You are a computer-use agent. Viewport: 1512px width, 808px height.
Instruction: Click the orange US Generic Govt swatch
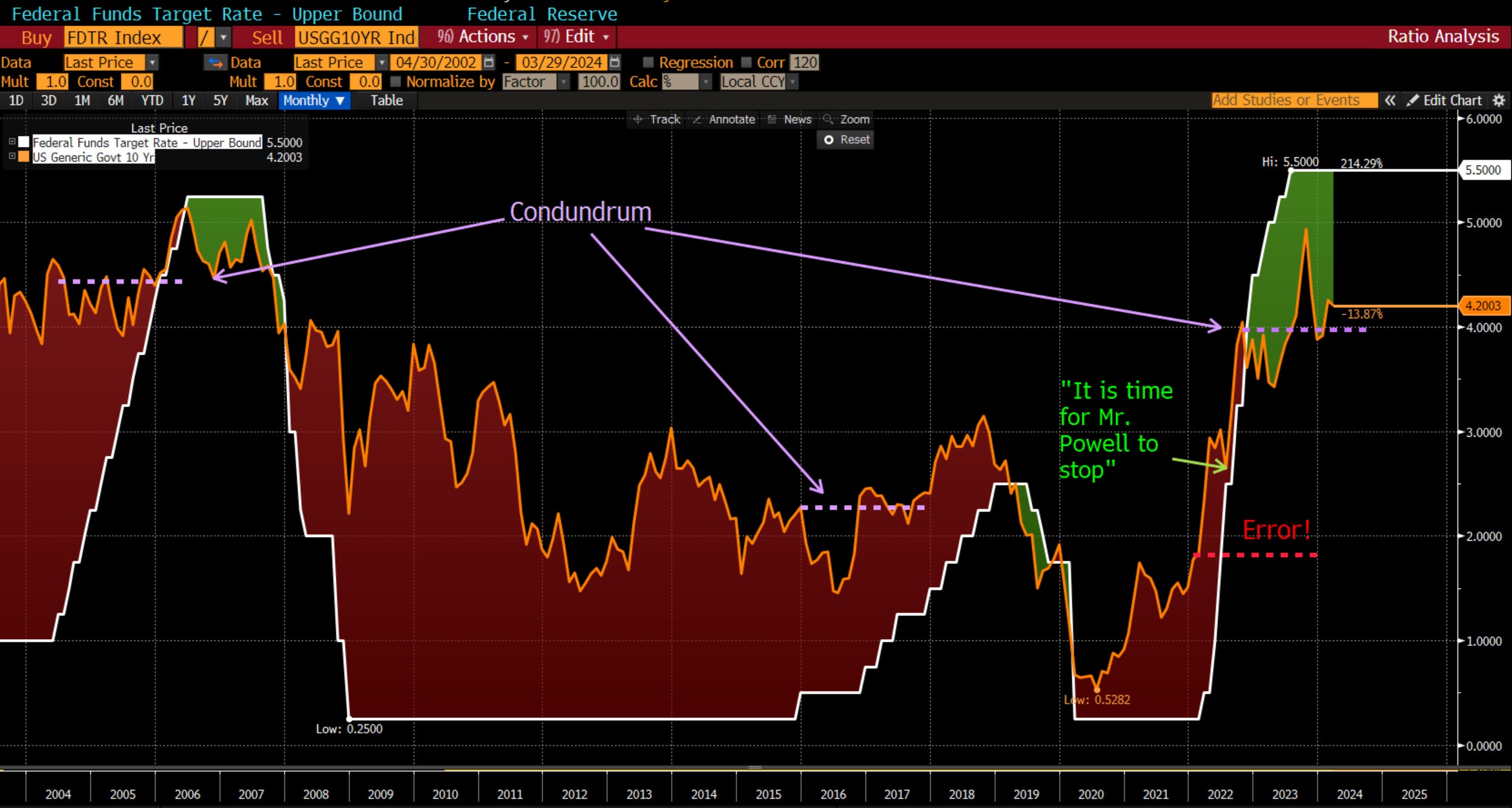tap(24, 157)
